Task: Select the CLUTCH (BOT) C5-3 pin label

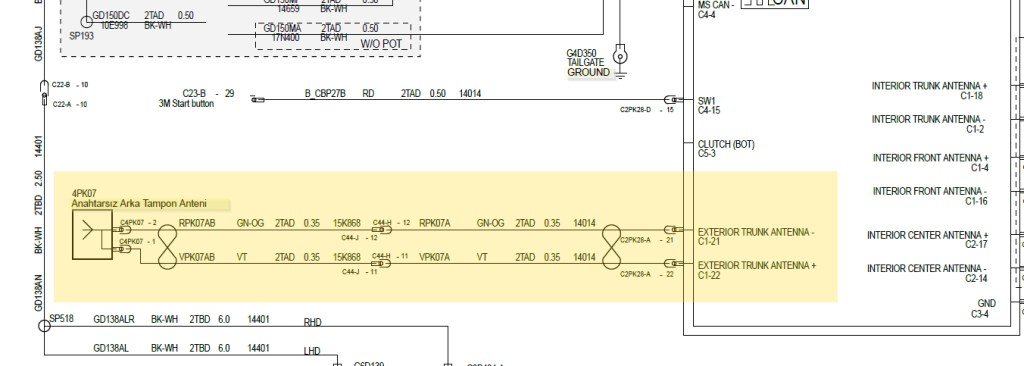Action: [726, 149]
